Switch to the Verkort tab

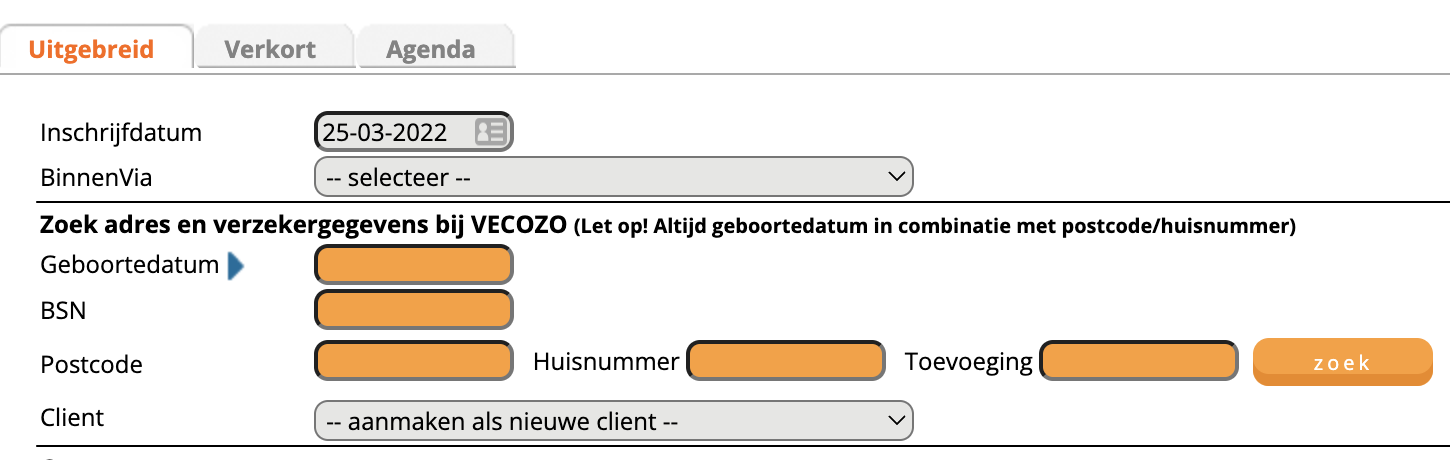(x=270, y=49)
